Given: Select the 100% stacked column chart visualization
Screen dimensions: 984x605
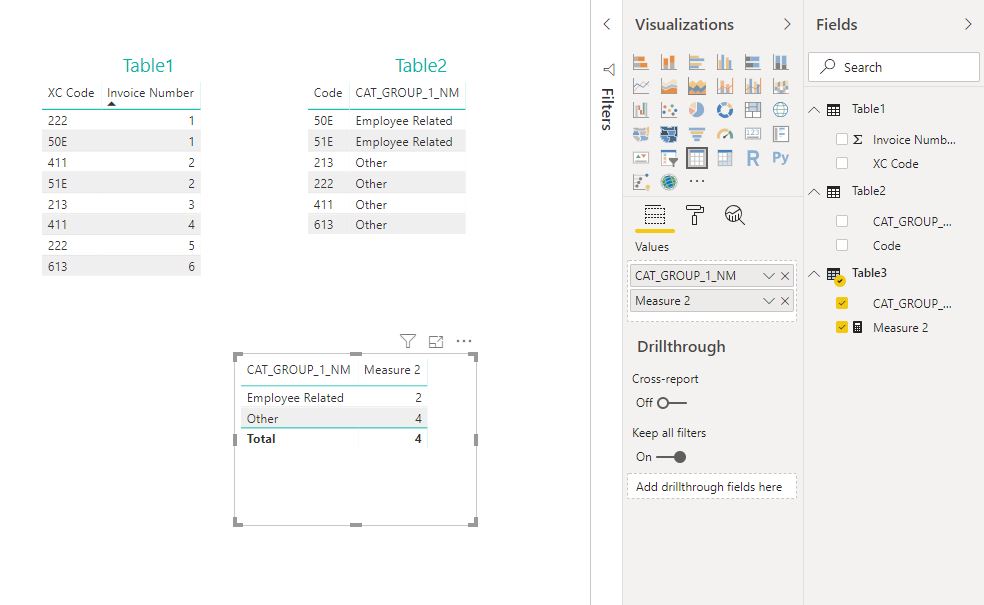Looking at the screenshot, I should click(781, 62).
